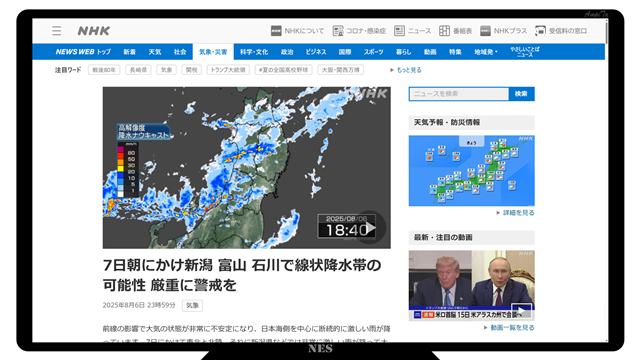Open the Japan weather forecast map thumbnail
Image resolution: width=640 pixels, height=360 pixels.
tap(471, 171)
